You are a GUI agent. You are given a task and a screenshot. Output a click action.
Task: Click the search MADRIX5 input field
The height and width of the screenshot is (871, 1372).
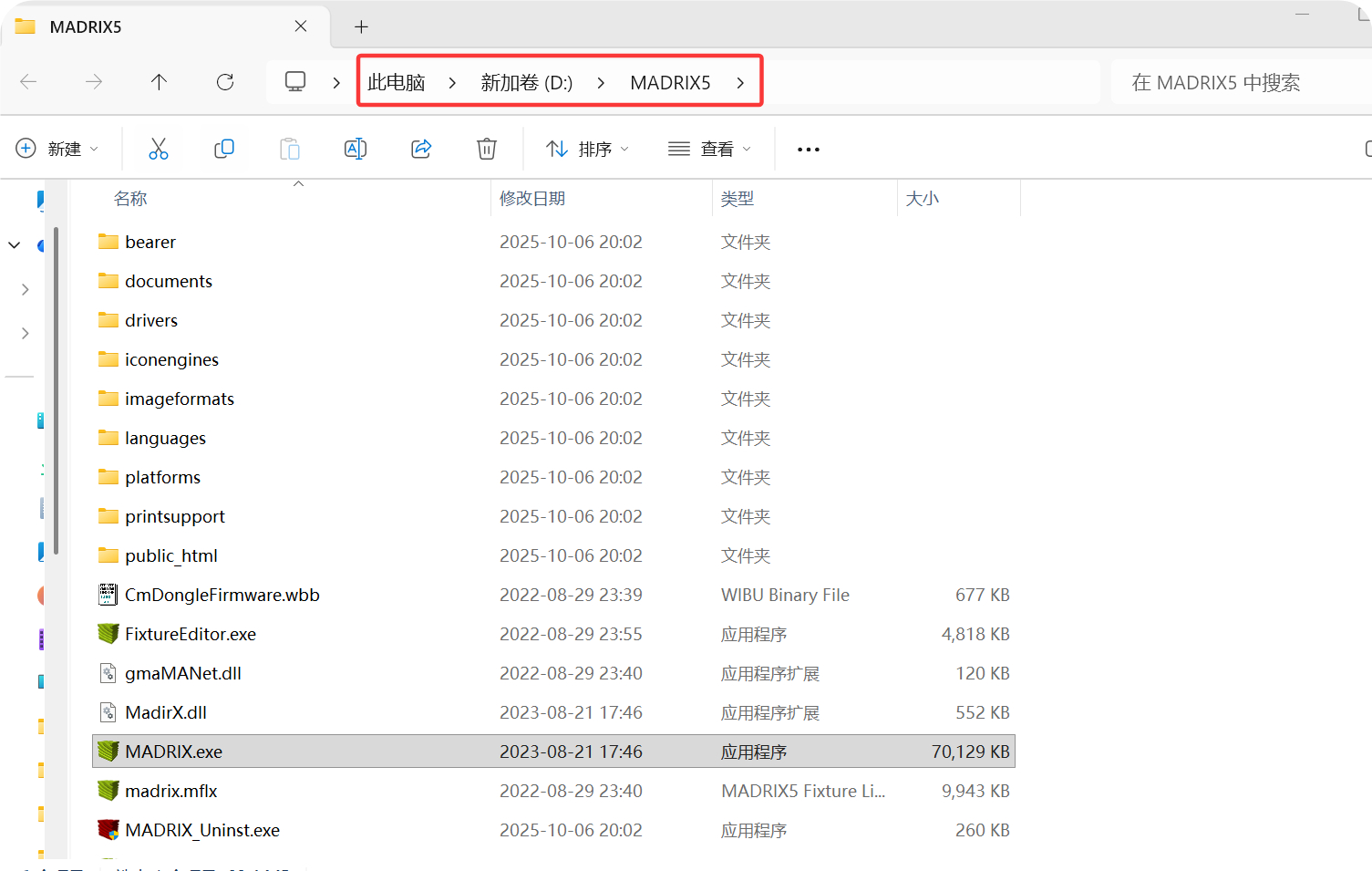click(x=1240, y=83)
